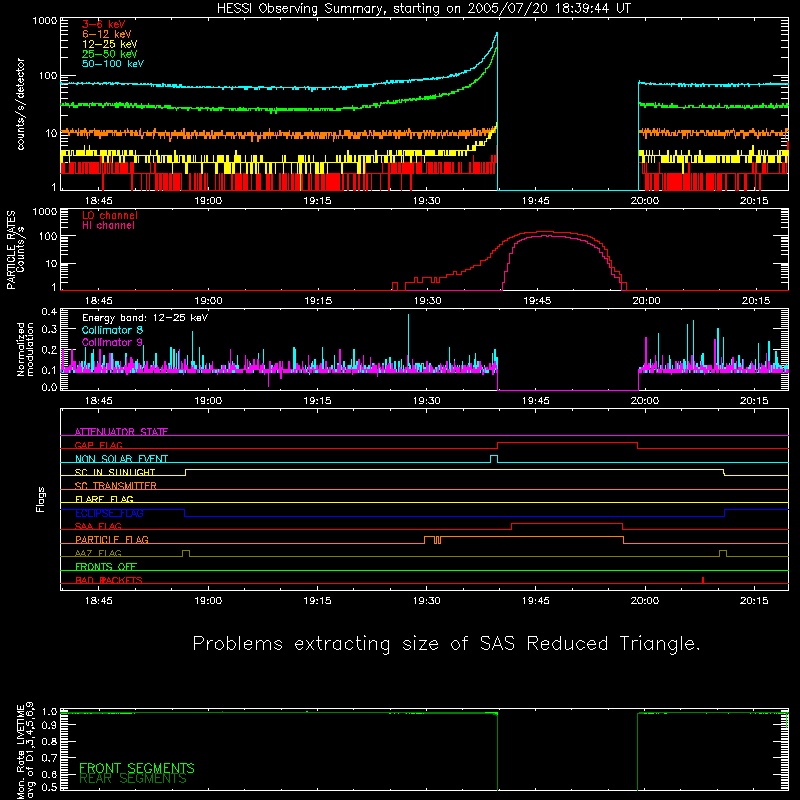This screenshot has height=800, width=800.
Task: Select the red 3-6 keV legend label
Action: pos(104,24)
